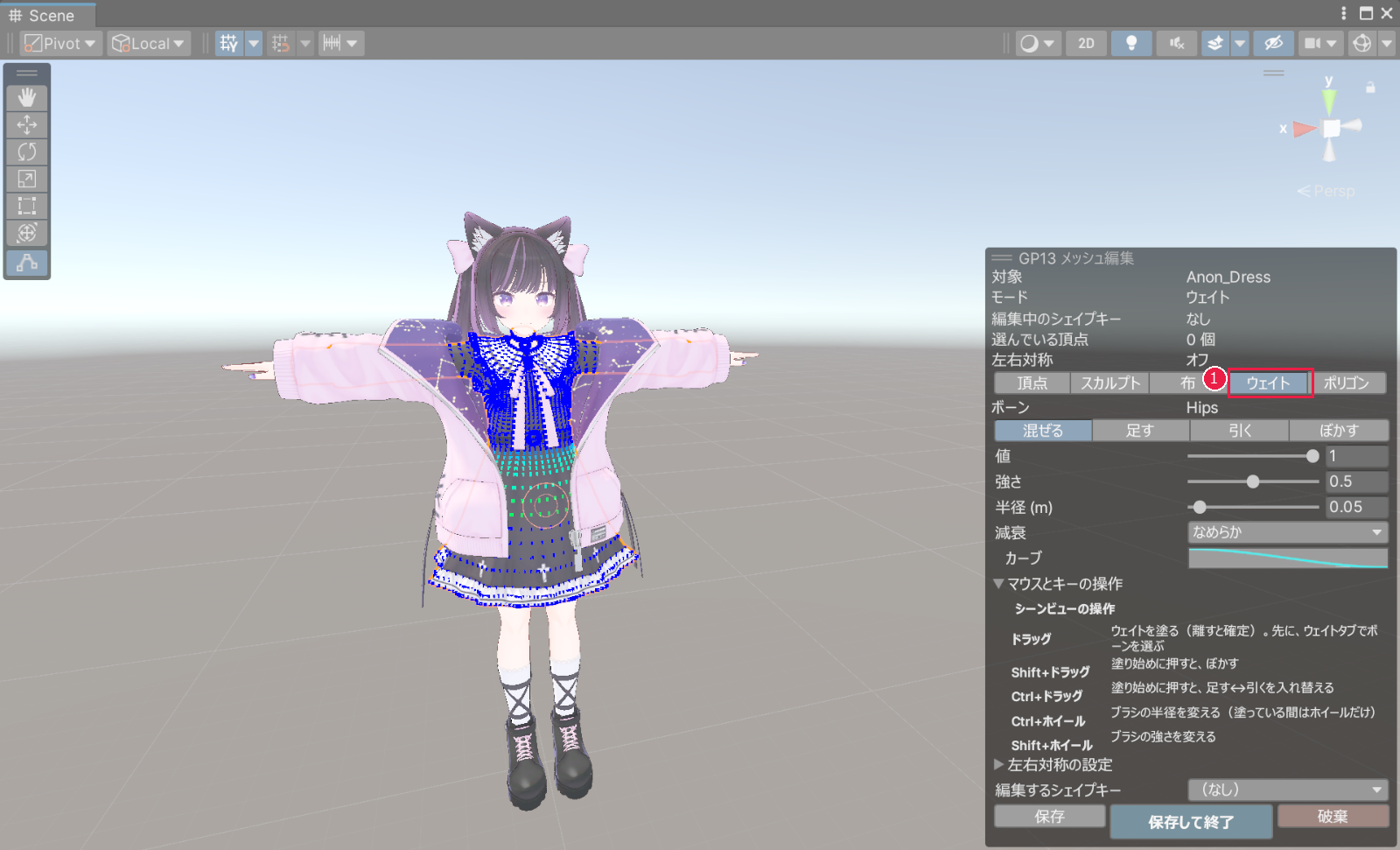The image size is (1400, 850).
Task: Select the Rotate tool
Action: tap(27, 151)
